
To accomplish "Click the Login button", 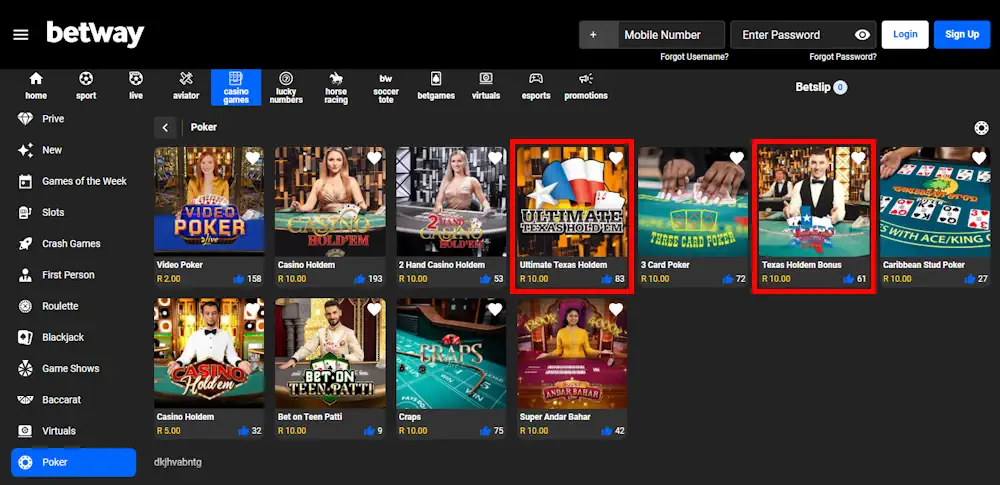I will (x=905, y=34).
